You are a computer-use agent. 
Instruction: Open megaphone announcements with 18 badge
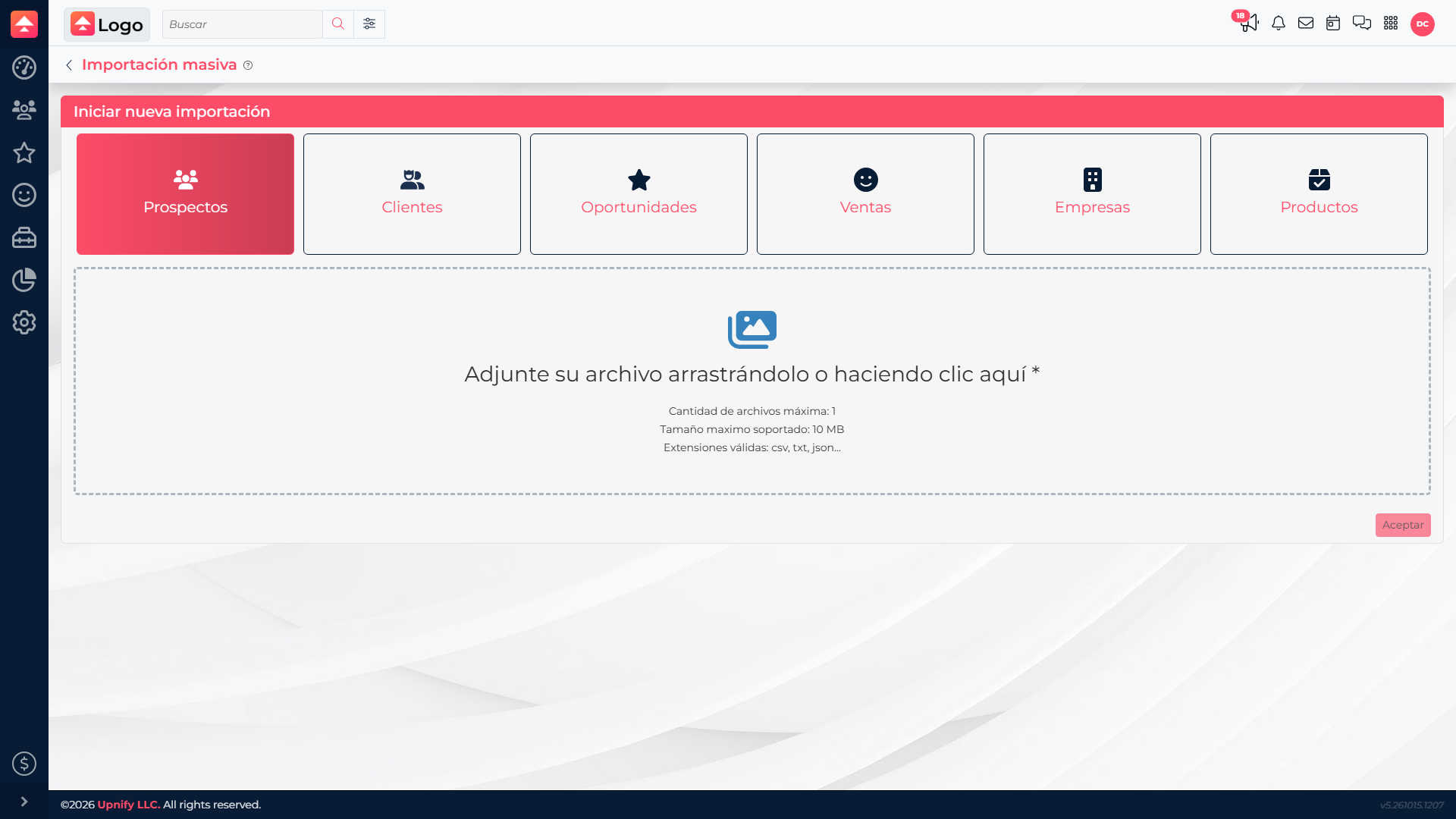point(1247,22)
